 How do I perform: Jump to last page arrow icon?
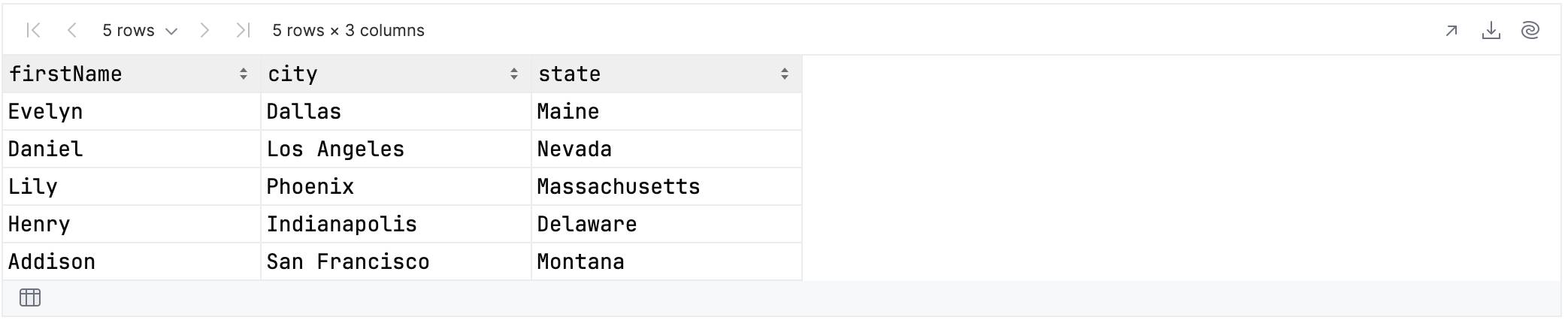[242, 30]
